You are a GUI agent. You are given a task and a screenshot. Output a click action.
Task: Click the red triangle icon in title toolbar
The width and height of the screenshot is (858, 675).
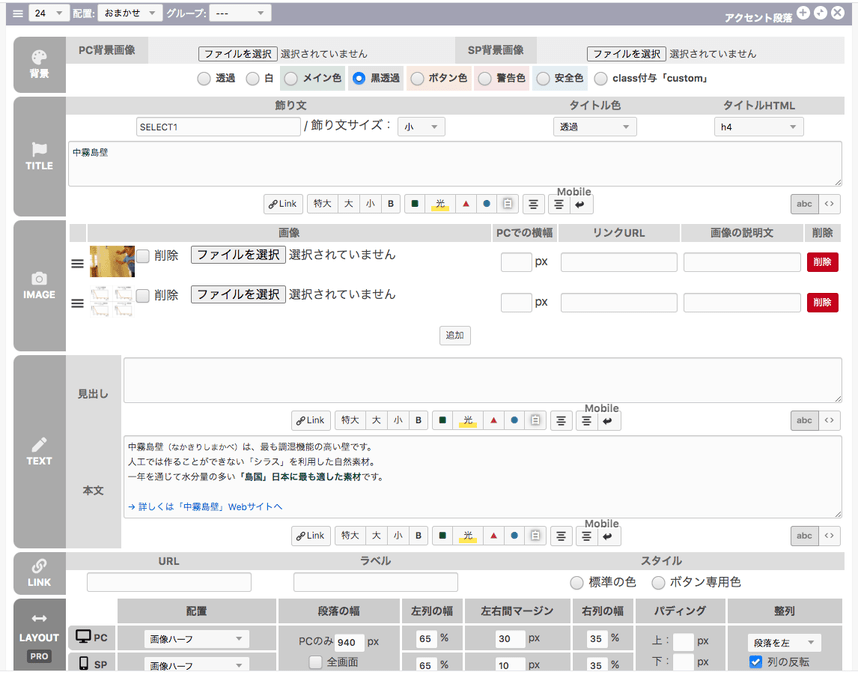point(464,204)
